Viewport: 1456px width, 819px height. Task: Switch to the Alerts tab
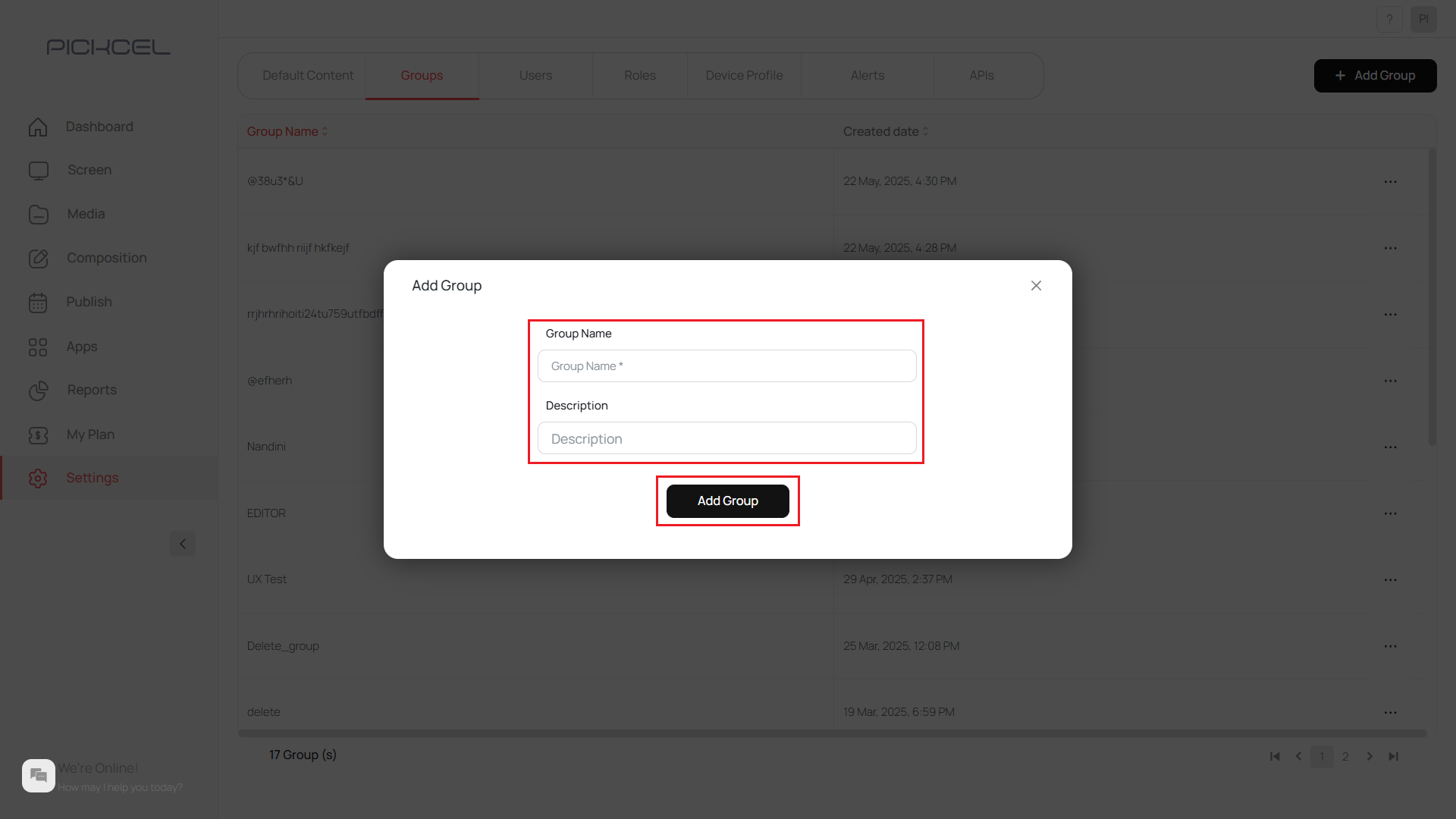tap(867, 75)
